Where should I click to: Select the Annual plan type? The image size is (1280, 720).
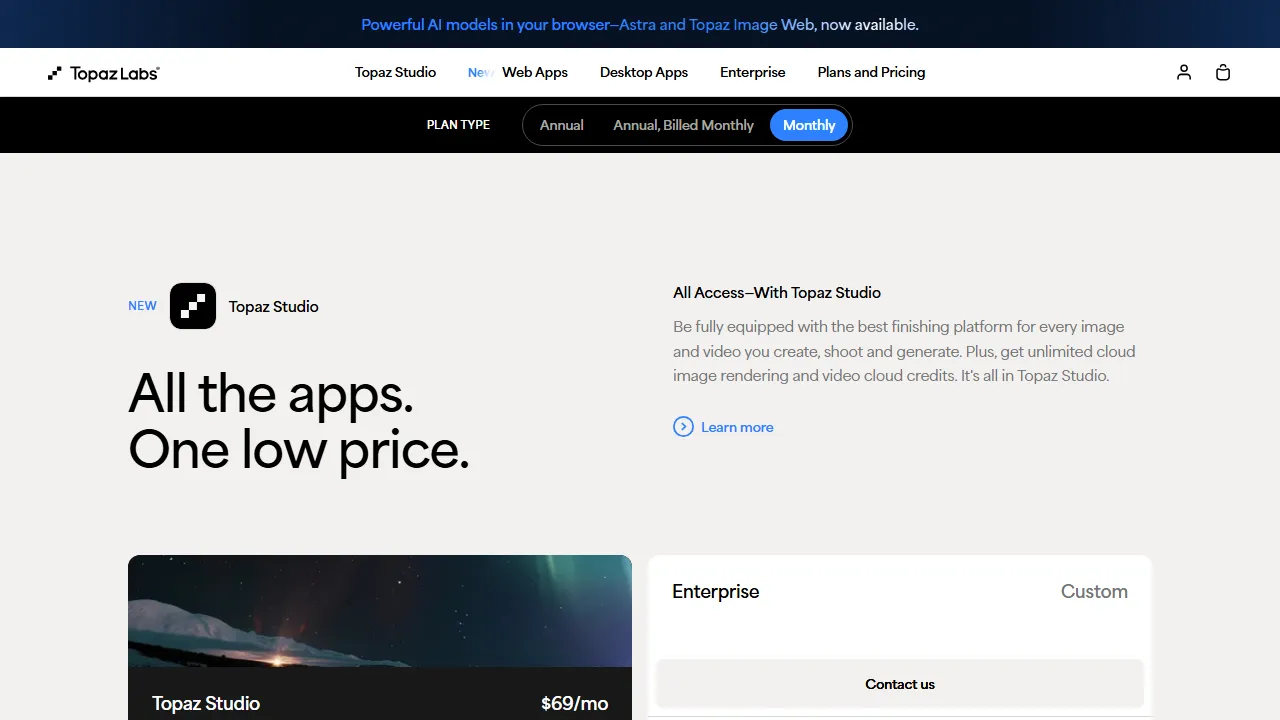click(x=562, y=125)
